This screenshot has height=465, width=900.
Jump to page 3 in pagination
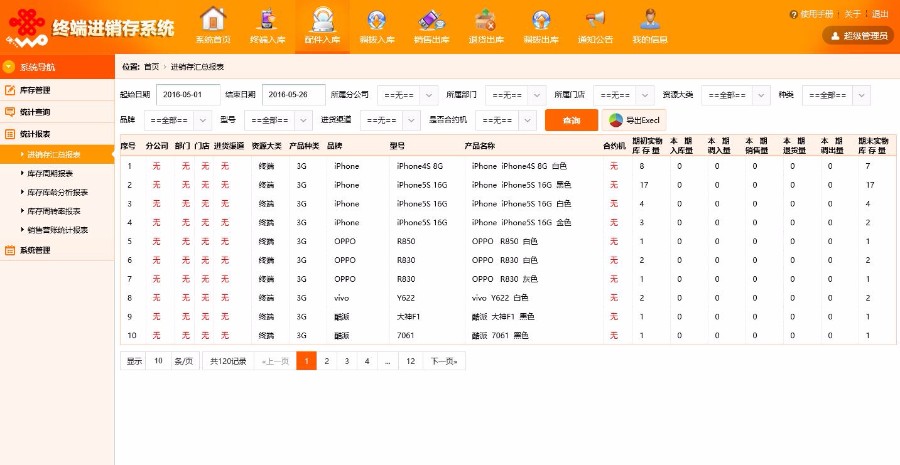click(x=347, y=361)
